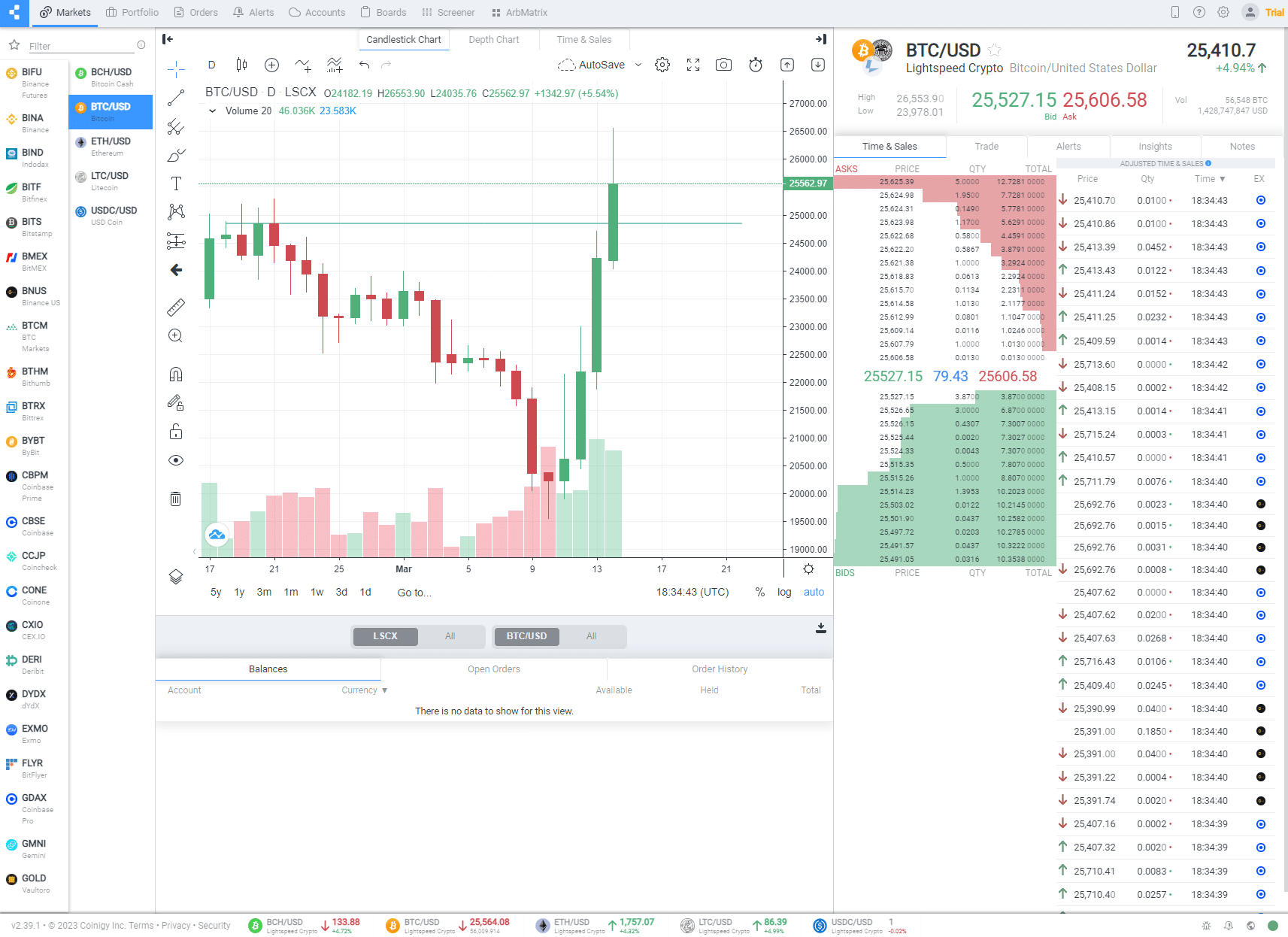1288x937 pixels.
Task: Select the ETH/USD market in the list
Action: 111,147
